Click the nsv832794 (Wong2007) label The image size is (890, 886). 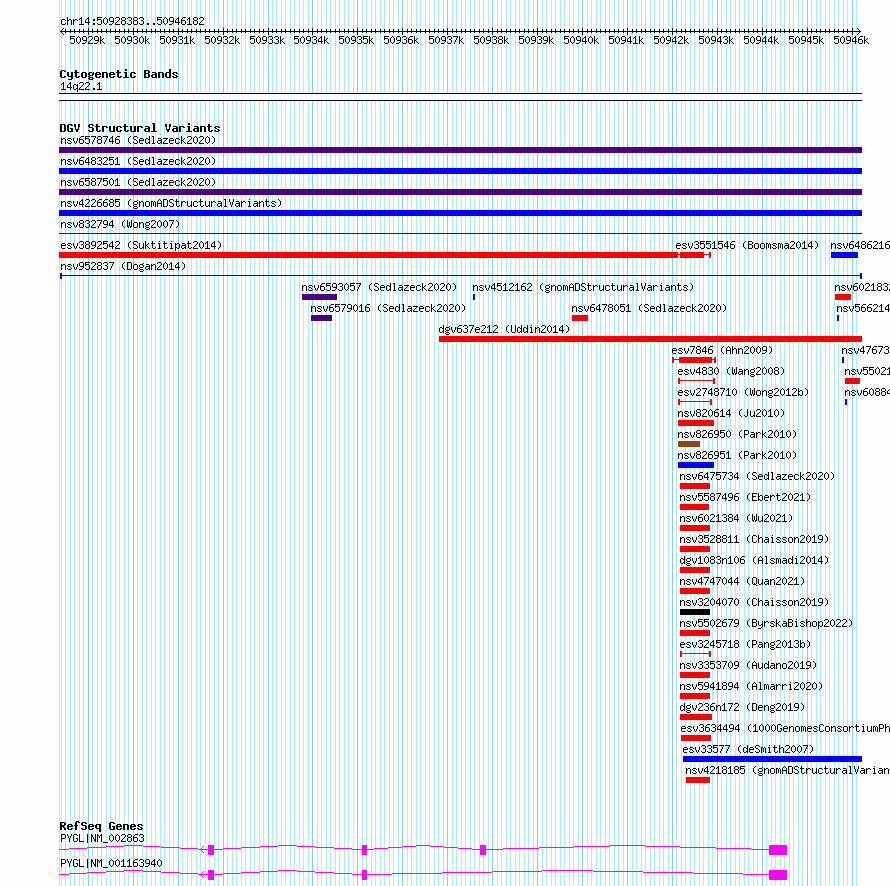[x=120, y=224]
